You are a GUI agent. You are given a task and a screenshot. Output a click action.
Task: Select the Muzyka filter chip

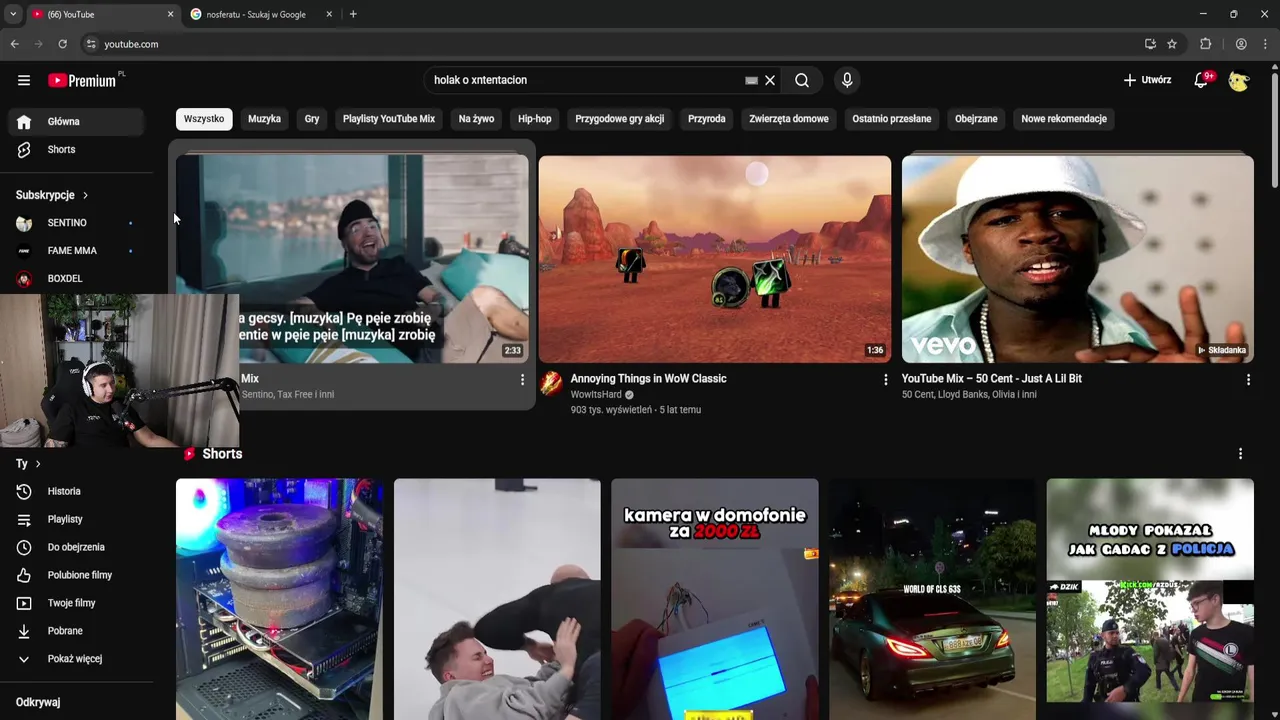(264, 119)
